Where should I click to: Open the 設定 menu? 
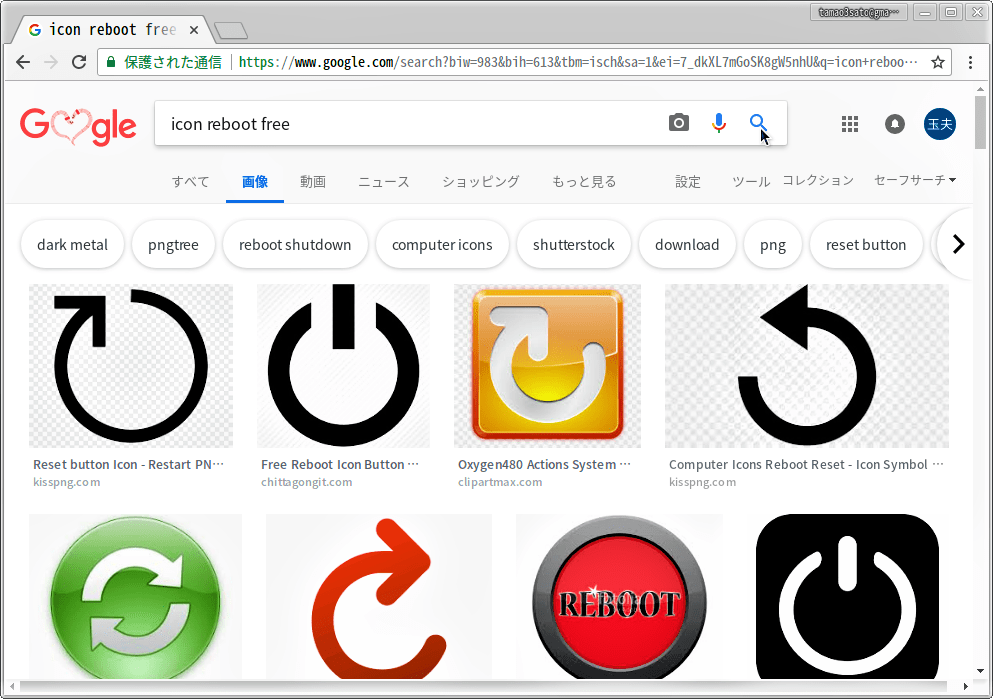688,182
